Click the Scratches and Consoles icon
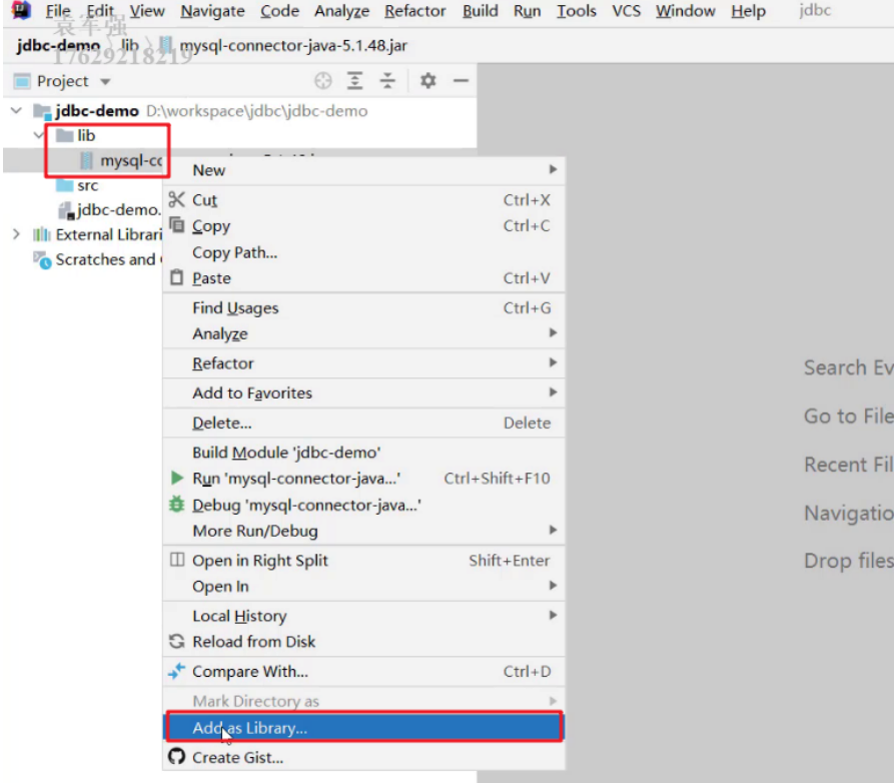 tap(40, 260)
